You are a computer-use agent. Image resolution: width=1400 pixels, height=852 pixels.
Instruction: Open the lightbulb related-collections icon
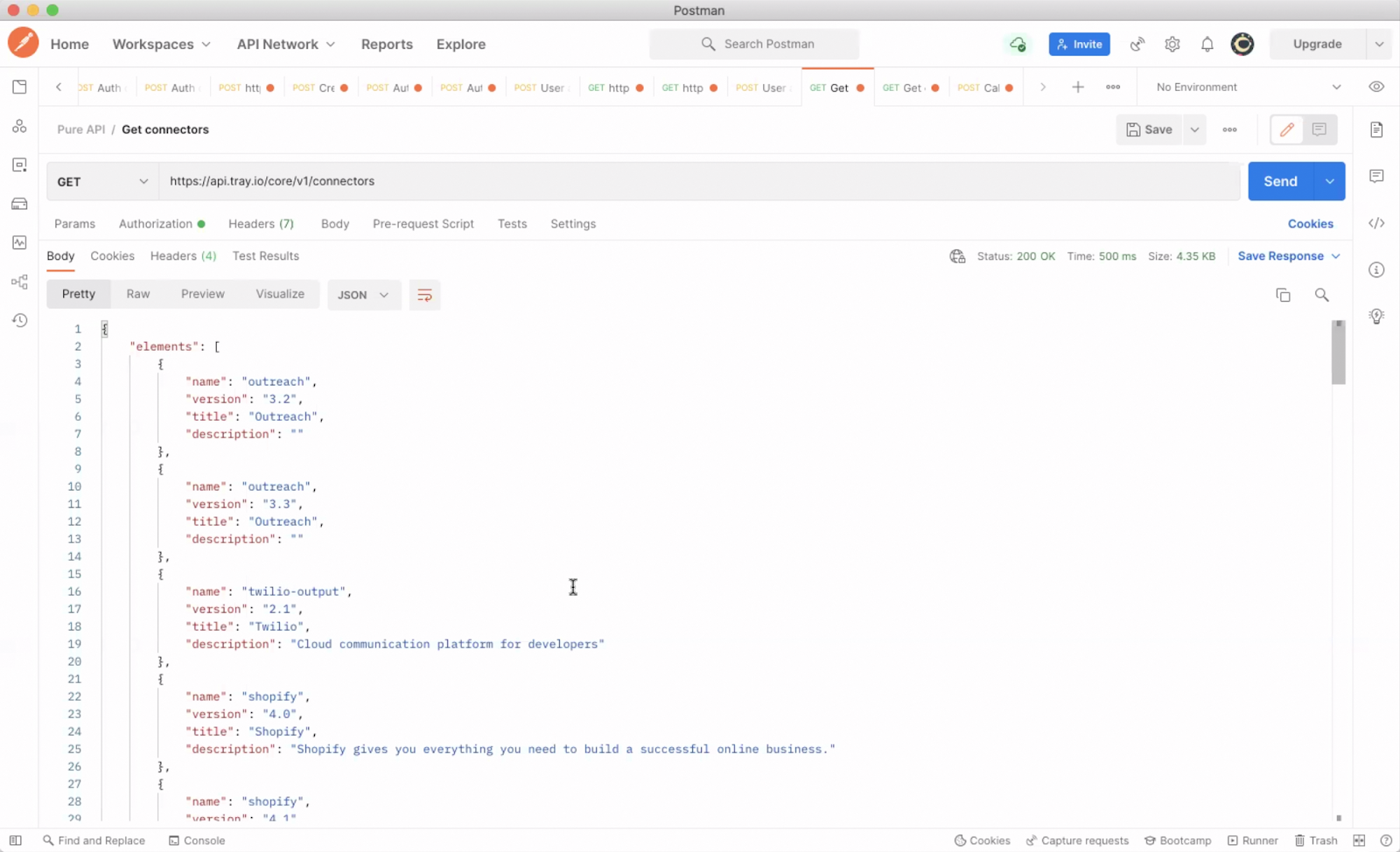(x=1376, y=316)
